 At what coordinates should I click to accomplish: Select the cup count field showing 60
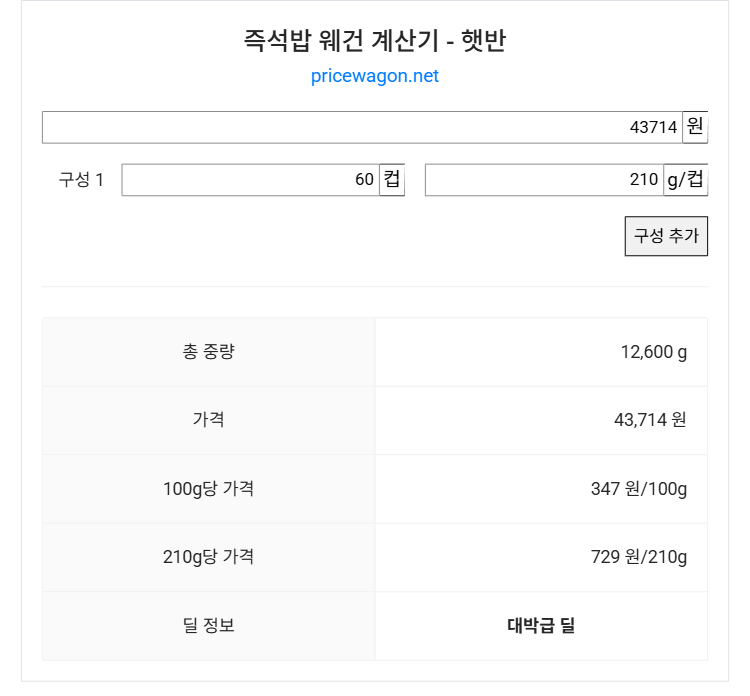click(x=250, y=180)
